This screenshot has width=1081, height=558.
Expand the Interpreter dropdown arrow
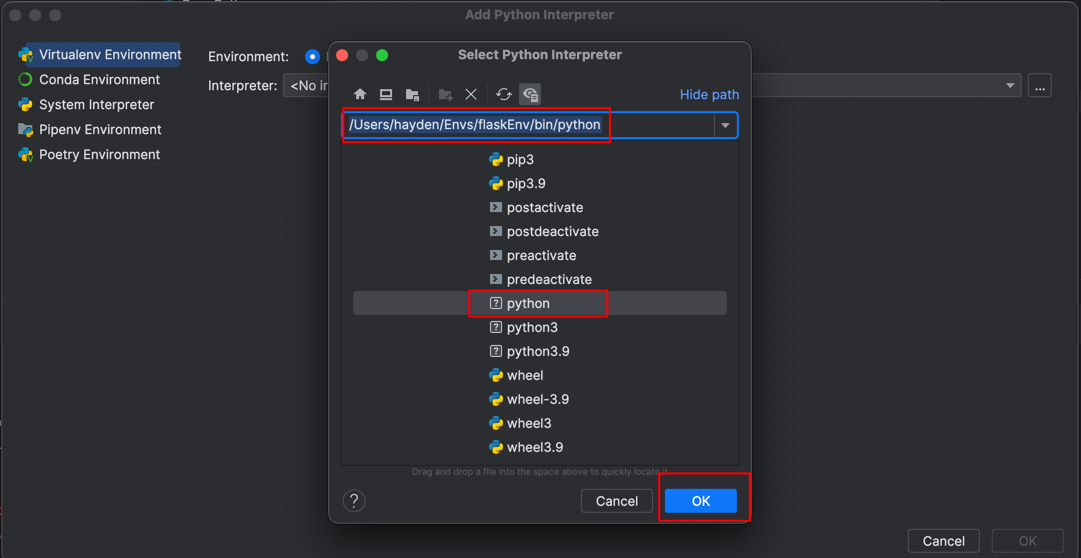coord(1010,86)
